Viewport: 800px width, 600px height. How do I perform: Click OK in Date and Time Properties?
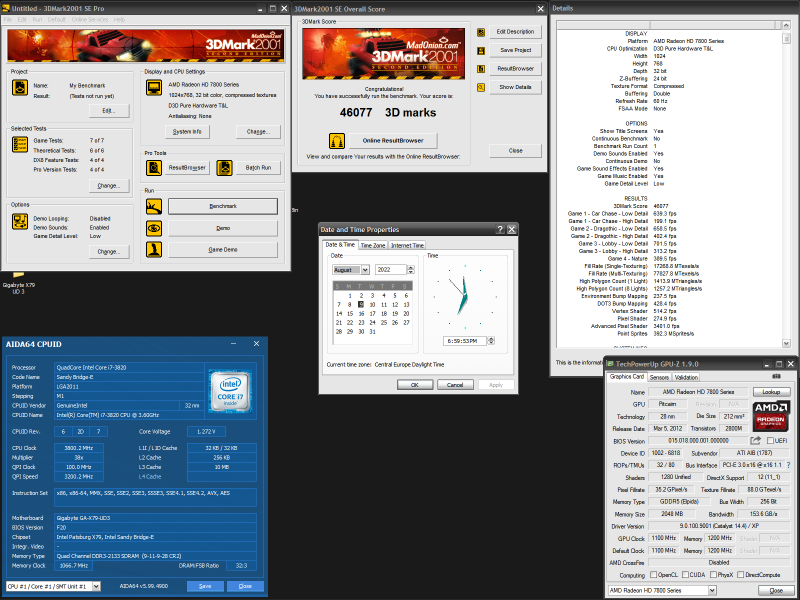click(414, 385)
